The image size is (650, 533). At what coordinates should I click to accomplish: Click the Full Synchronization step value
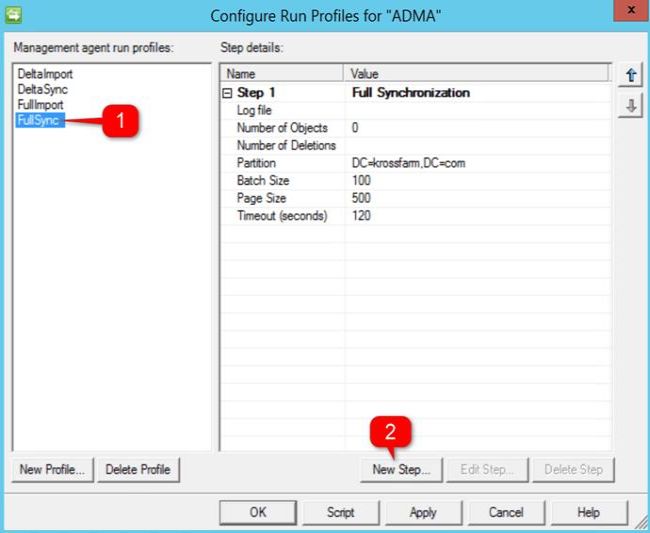point(411,92)
